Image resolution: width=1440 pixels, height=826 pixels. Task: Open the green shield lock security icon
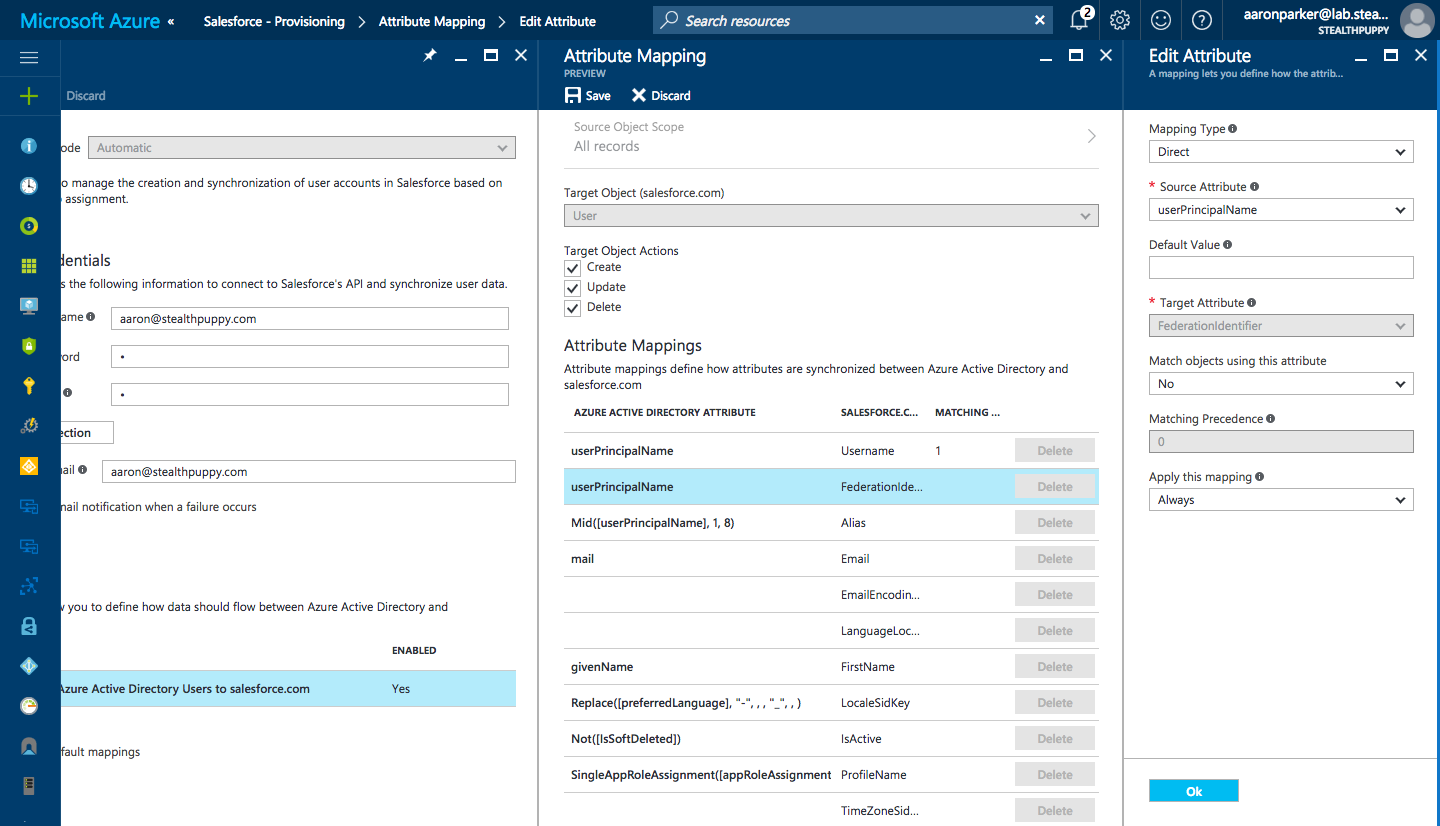click(29, 346)
